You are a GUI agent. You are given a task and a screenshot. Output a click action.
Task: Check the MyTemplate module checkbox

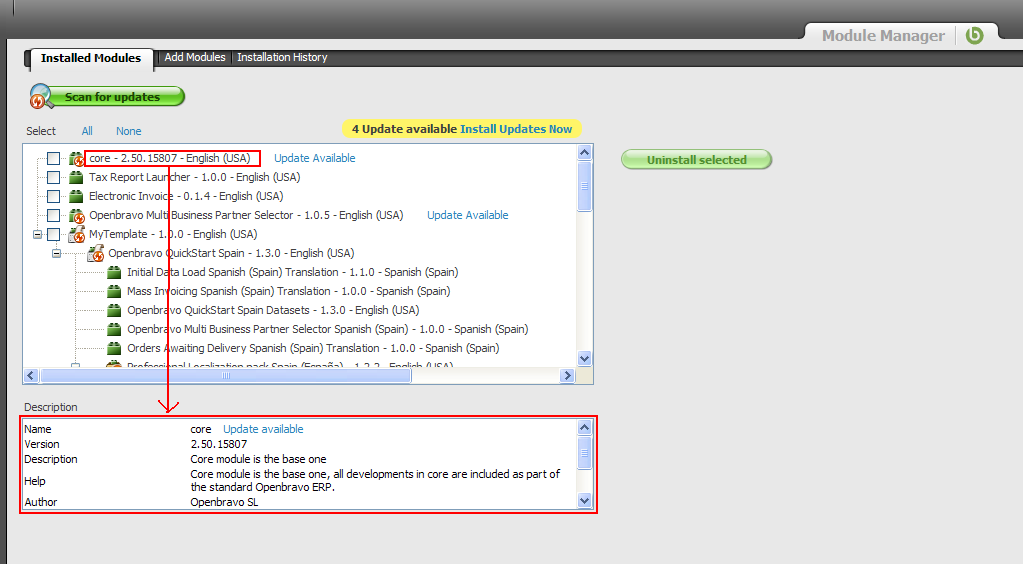point(53,234)
